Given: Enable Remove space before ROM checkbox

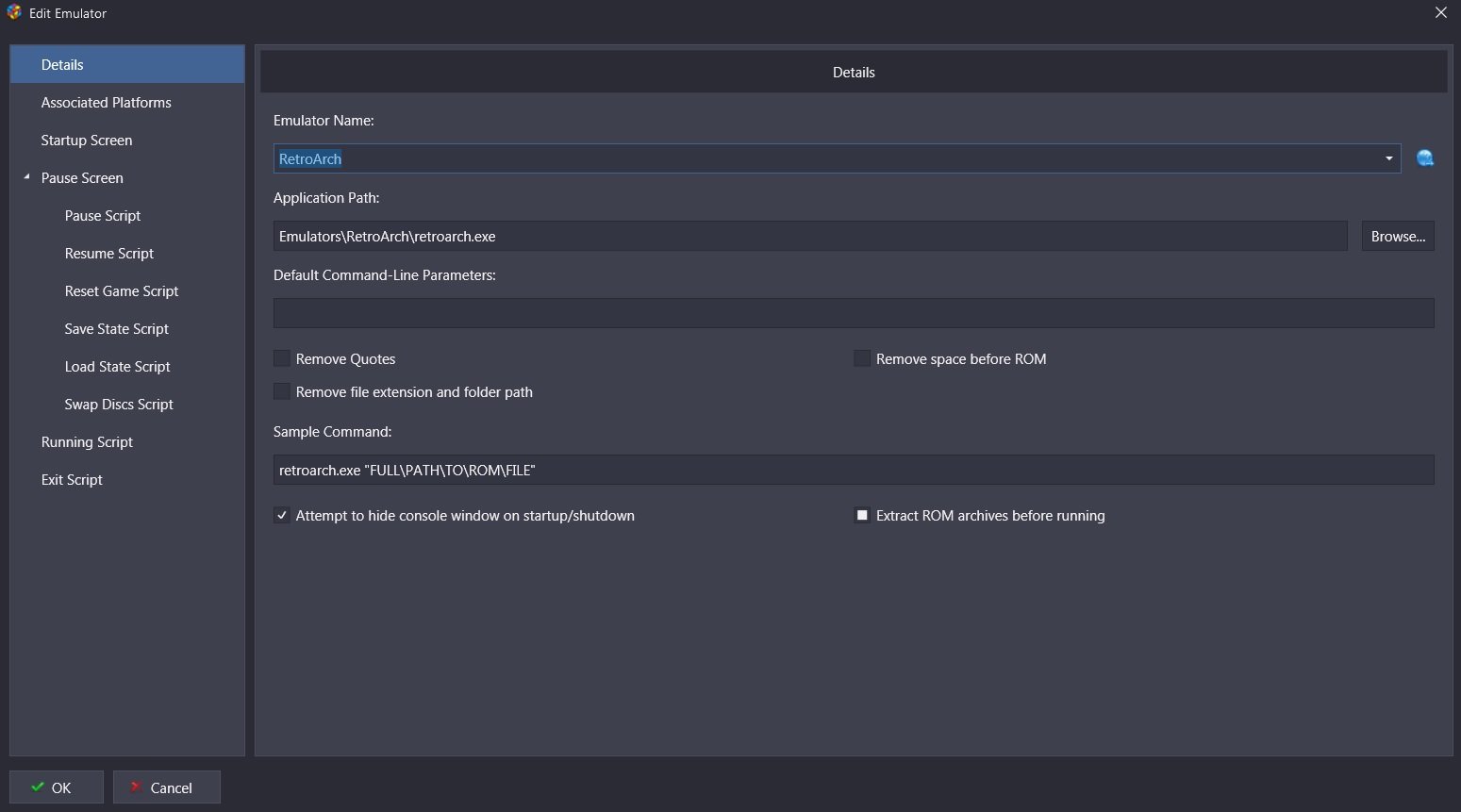Looking at the screenshot, I should tap(861, 358).
